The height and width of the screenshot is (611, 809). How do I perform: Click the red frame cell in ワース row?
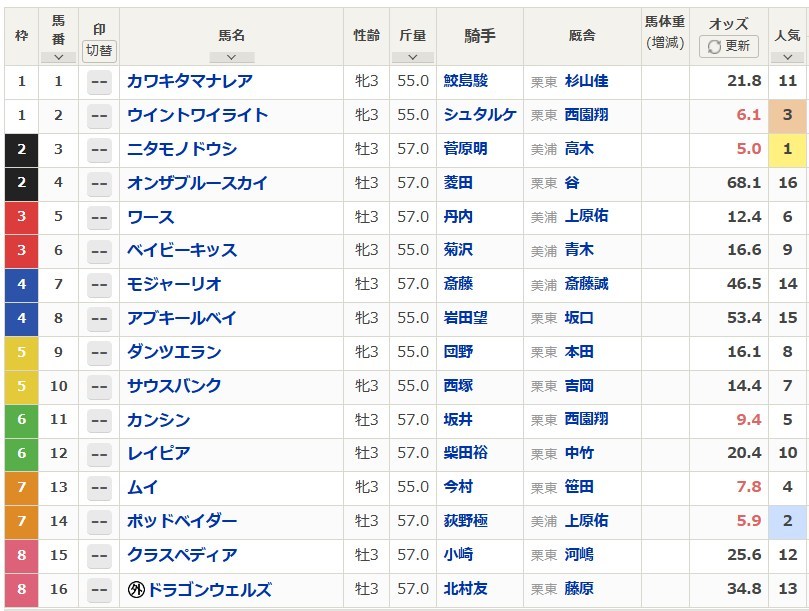pos(21,217)
